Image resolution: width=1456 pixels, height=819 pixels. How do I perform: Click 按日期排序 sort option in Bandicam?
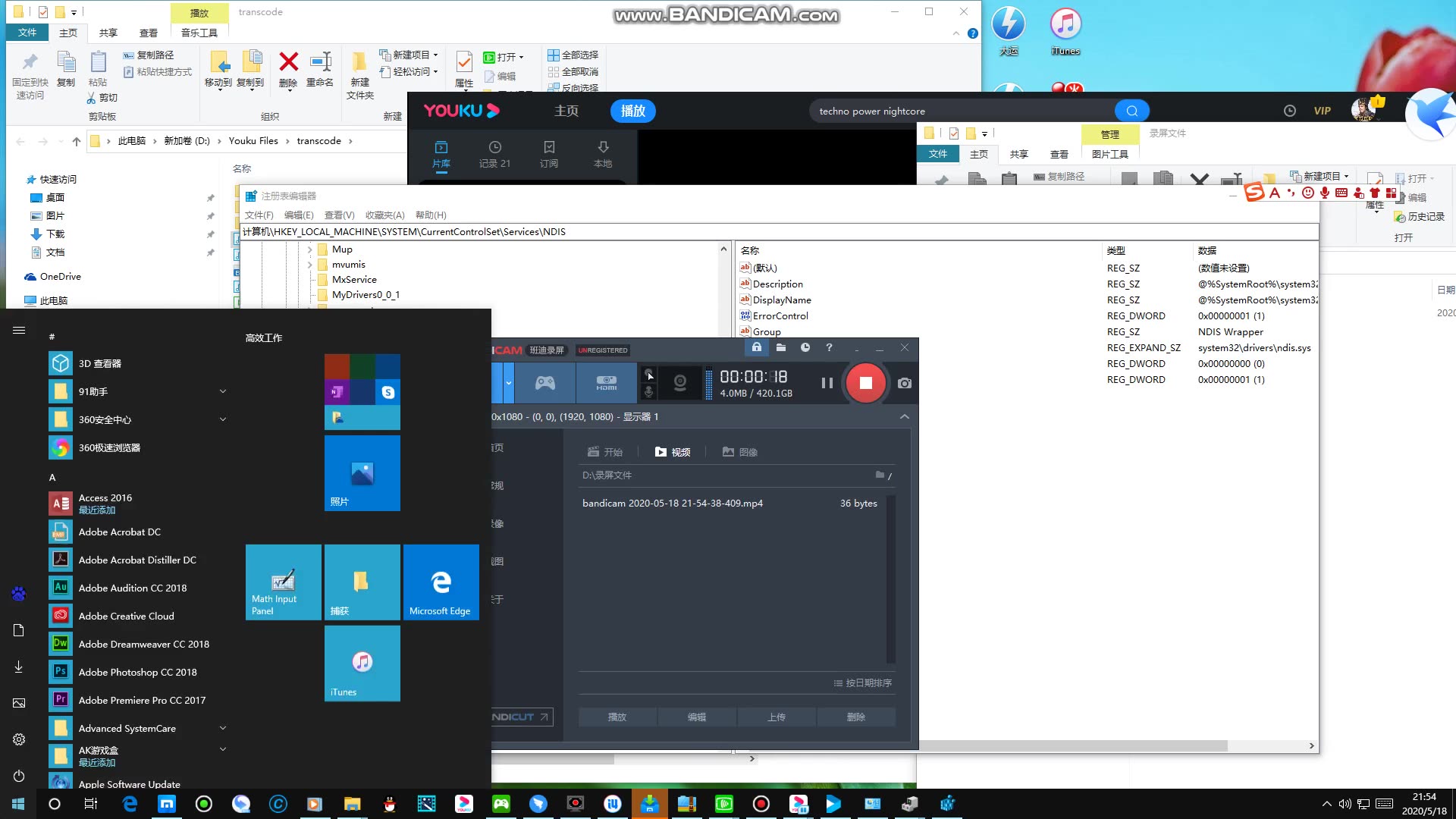[x=863, y=682]
